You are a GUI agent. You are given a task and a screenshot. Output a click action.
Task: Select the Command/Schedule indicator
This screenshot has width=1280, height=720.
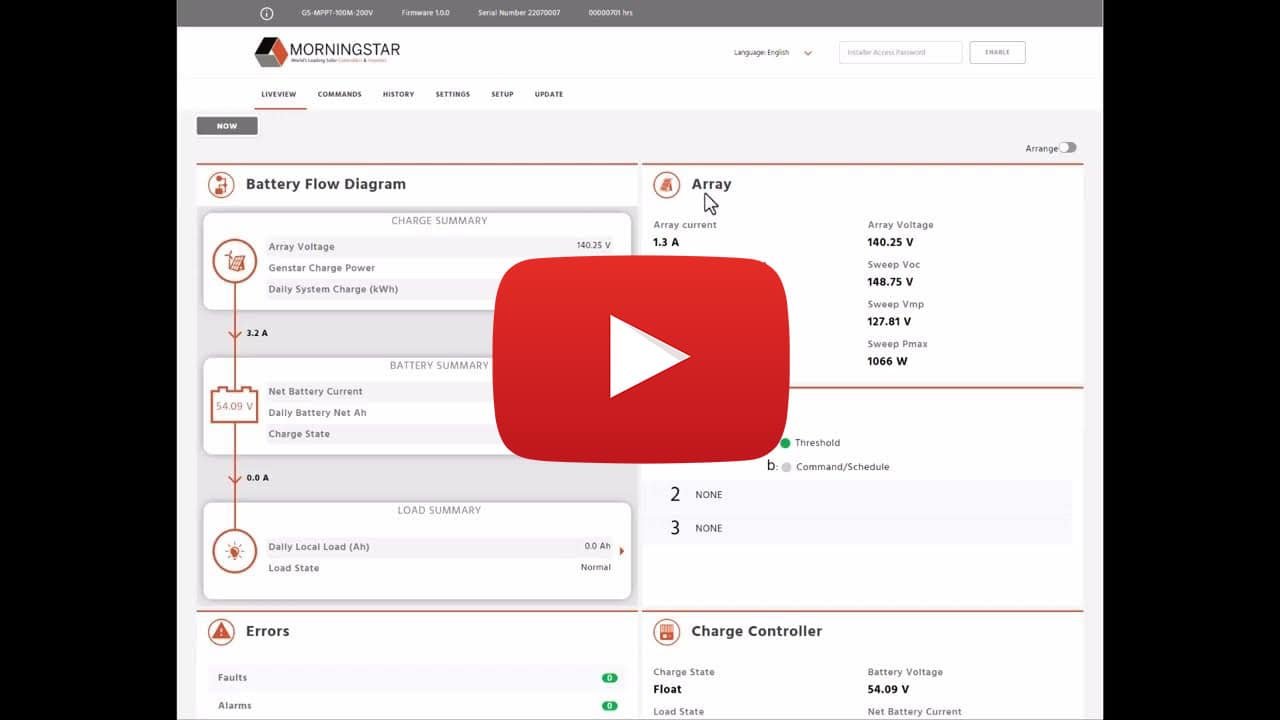[786, 467]
